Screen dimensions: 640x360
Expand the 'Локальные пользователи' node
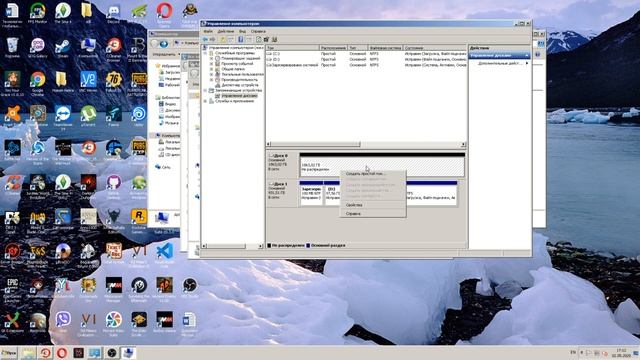[x=211, y=74]
